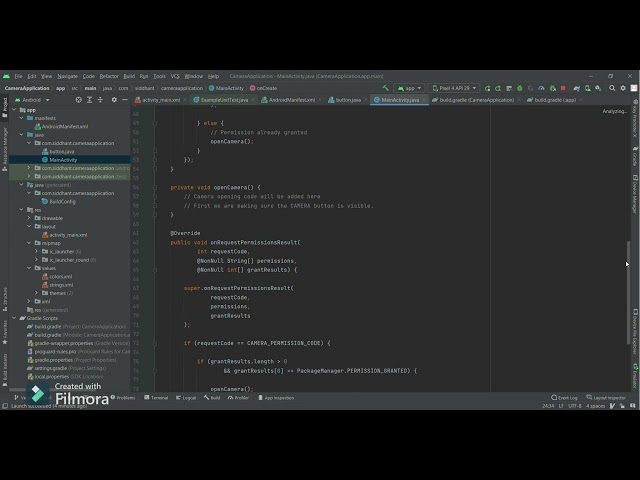Open the Logcat tool window
This screenshot has height=480, width=640.
click(x=186, y=398)
